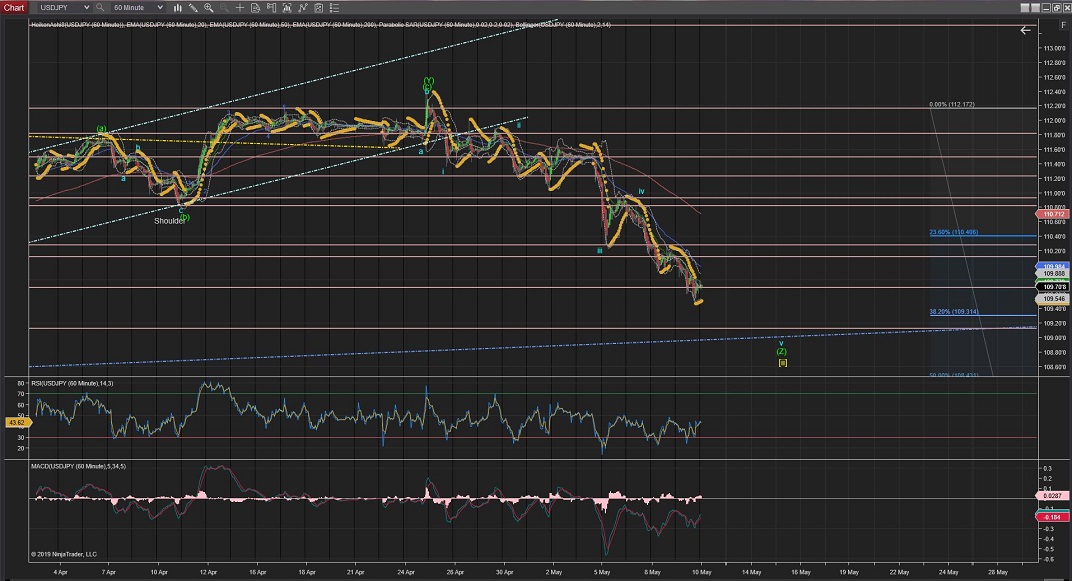Open the bar style chart type icon
The image size is (1072, 581).
(x=176, y=7)
